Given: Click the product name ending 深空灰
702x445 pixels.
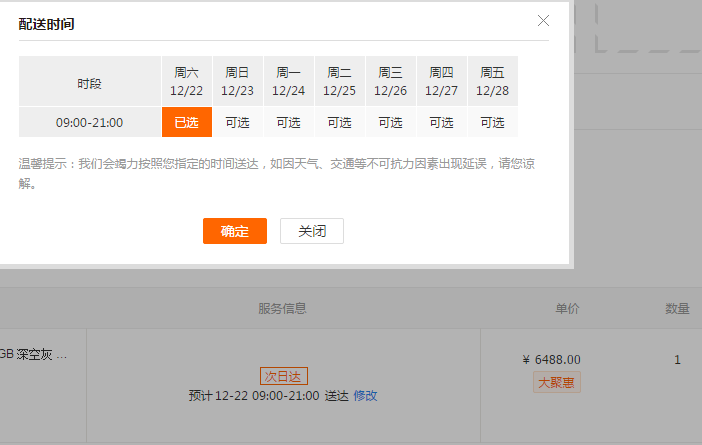Looking at the screenshot, I should (33, 354).
